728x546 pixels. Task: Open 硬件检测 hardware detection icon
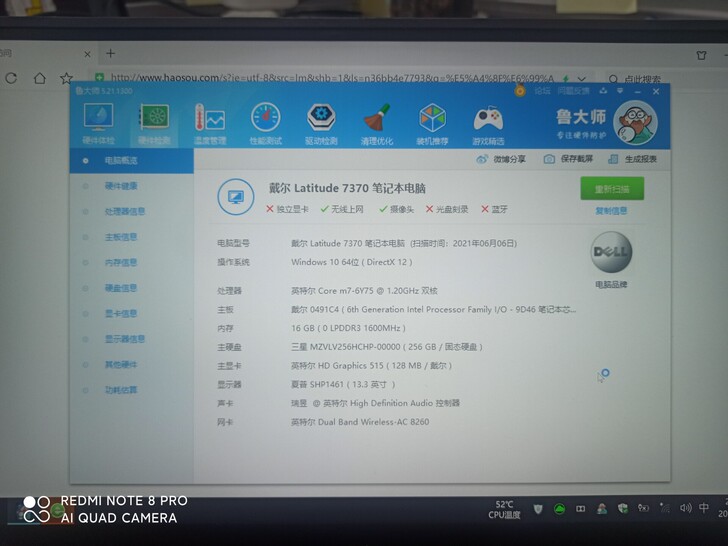(x=154, y=123)
